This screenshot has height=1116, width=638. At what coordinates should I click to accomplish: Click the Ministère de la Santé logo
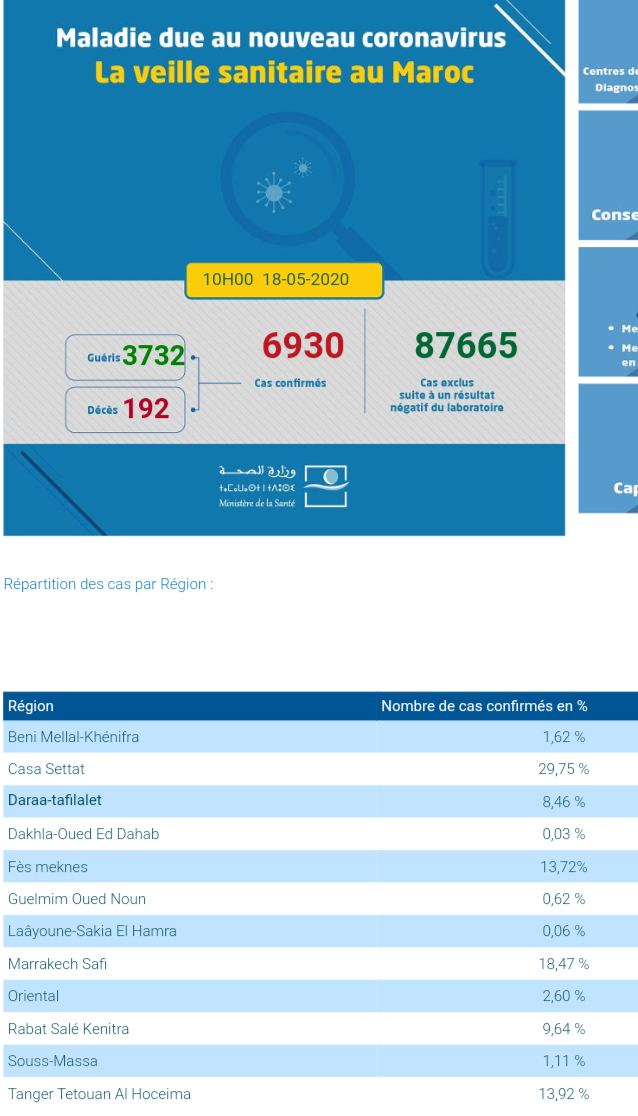click(x=283, y=486)
